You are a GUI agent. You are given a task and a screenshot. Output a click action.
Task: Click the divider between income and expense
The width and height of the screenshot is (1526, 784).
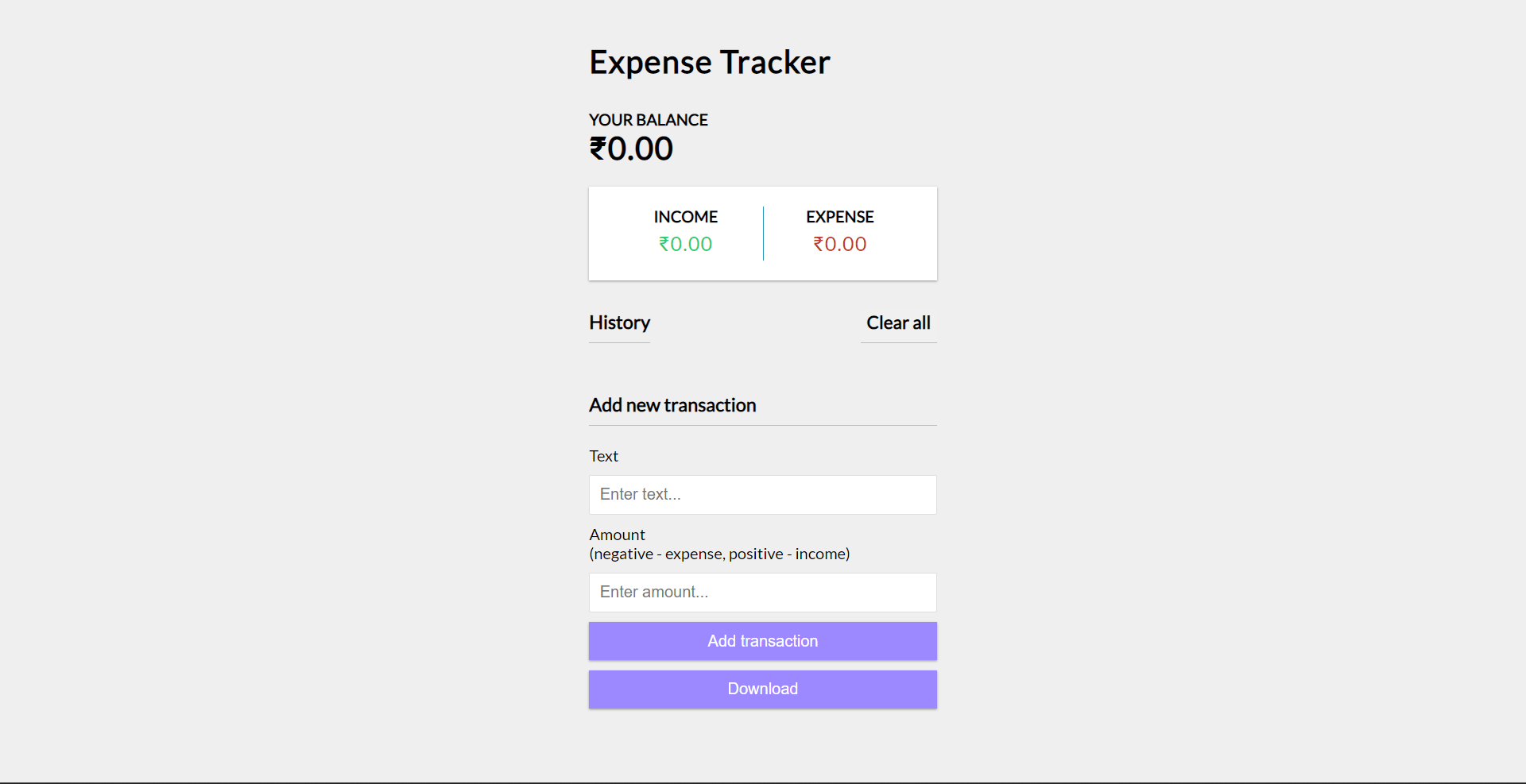click(x=763, y=234)
